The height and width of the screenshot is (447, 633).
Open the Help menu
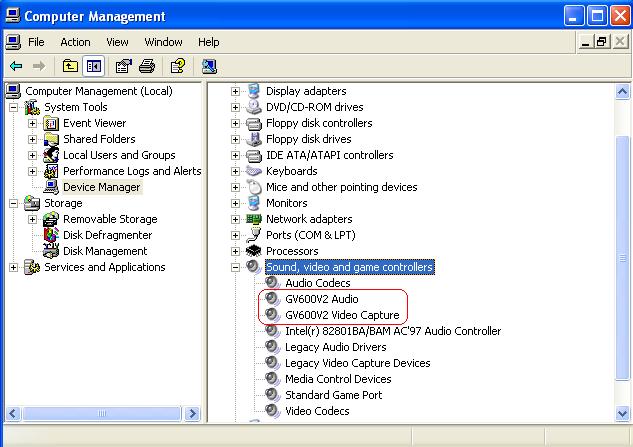[x=209, y=42]
